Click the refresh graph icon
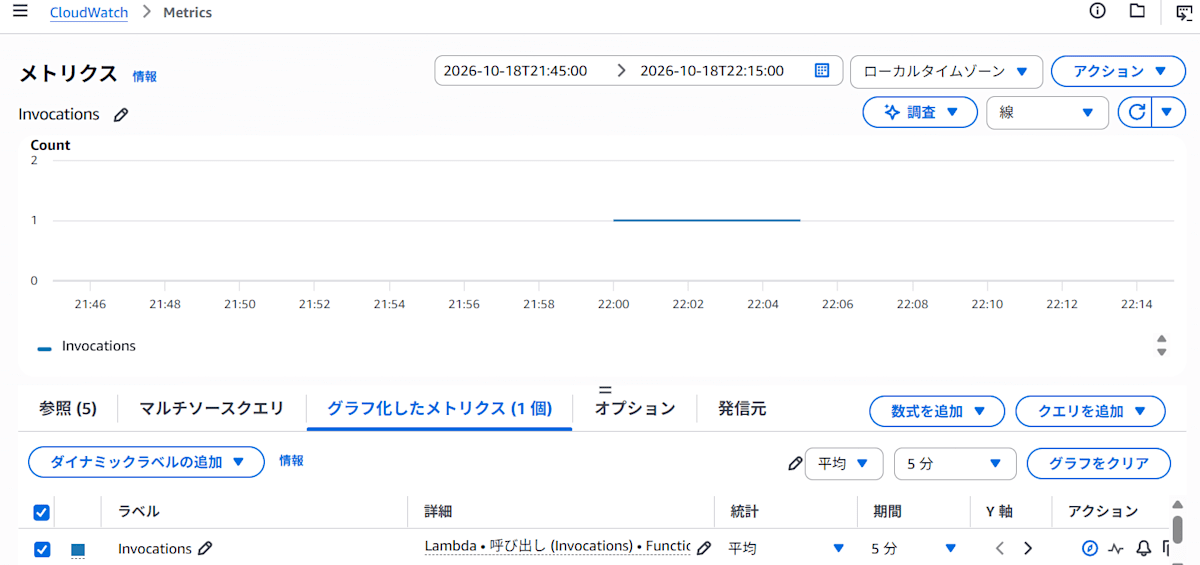 (x=1136, y=112)
